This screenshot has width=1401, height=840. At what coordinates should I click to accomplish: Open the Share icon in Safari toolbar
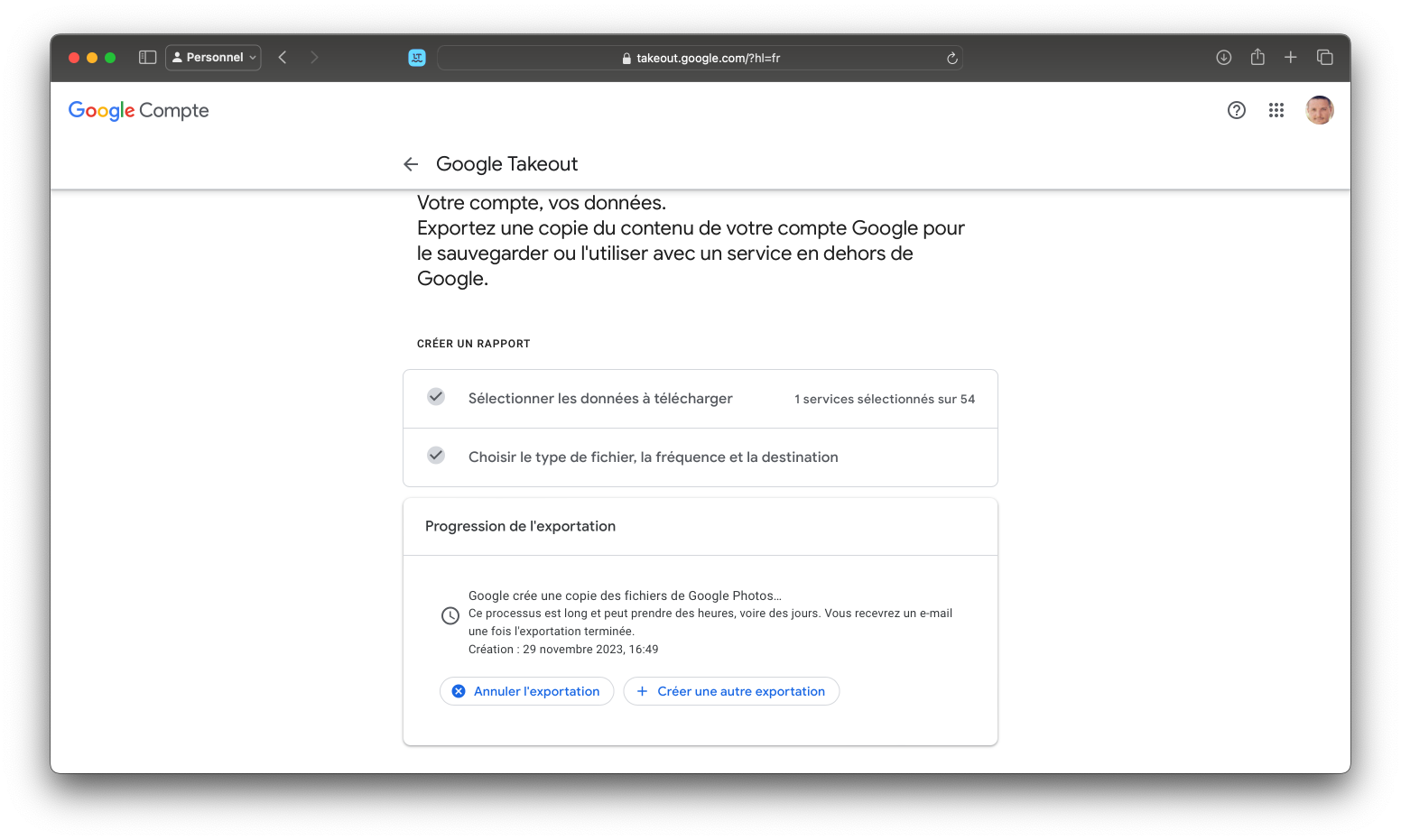pyautogui.click(x=1257, y=57)
